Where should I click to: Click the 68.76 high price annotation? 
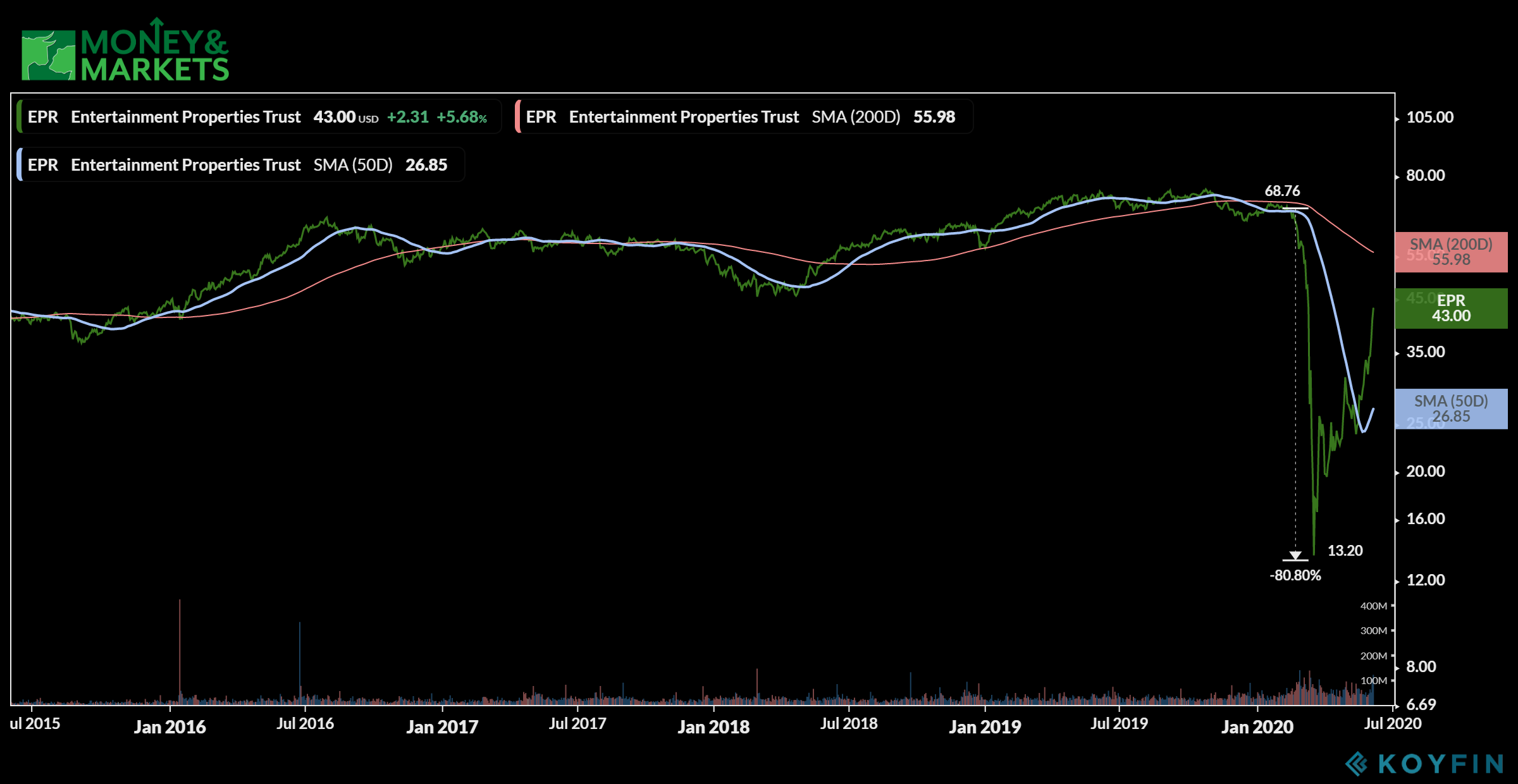point(1282,191)
